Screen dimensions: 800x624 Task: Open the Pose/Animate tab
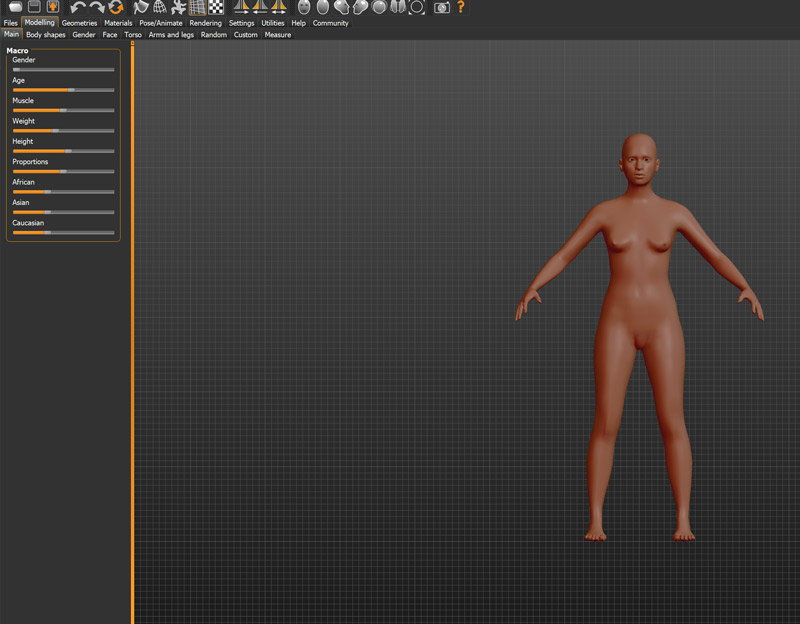(160, 22)
